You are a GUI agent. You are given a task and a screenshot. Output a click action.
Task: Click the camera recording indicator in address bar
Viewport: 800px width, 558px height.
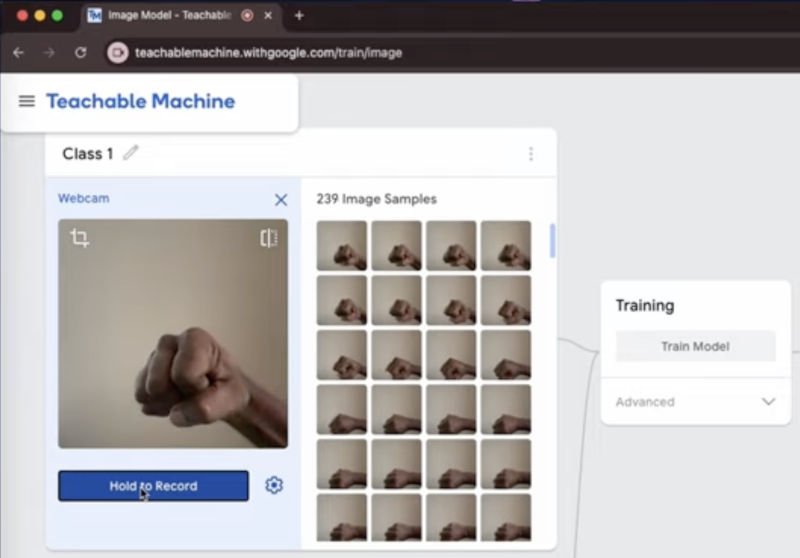[118, 52]
